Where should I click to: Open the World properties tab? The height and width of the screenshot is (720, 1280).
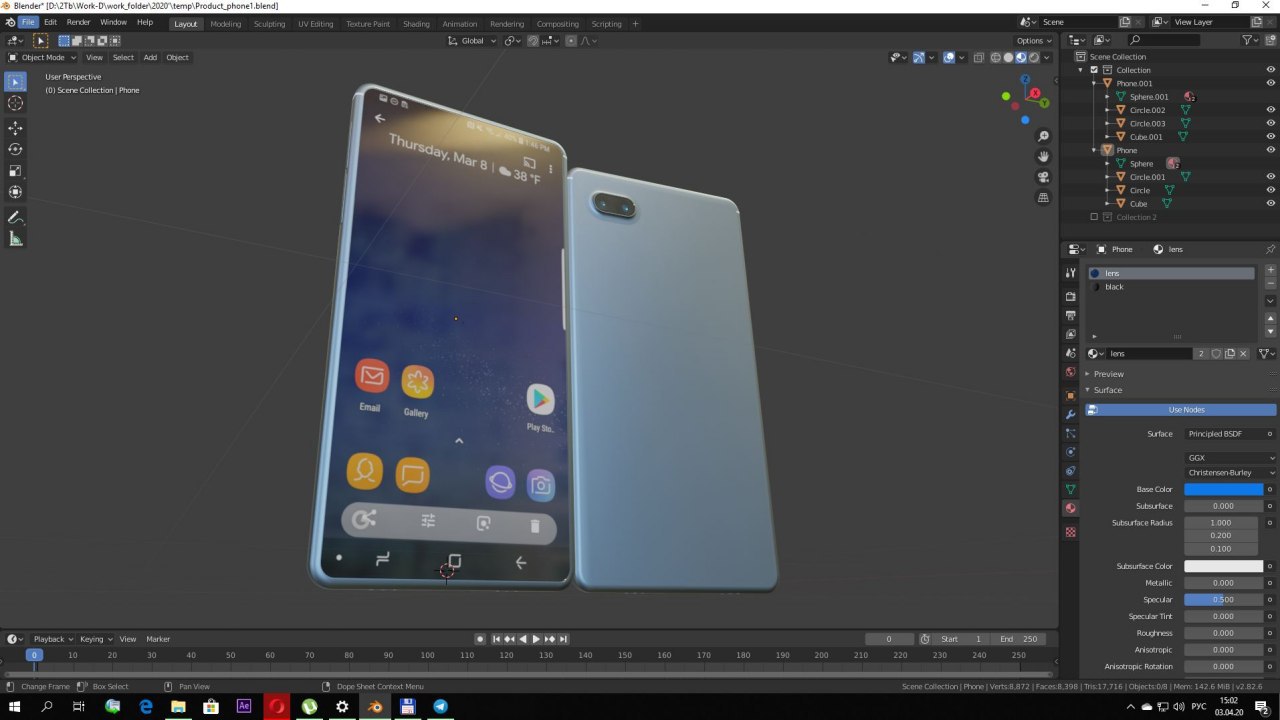1070,372
